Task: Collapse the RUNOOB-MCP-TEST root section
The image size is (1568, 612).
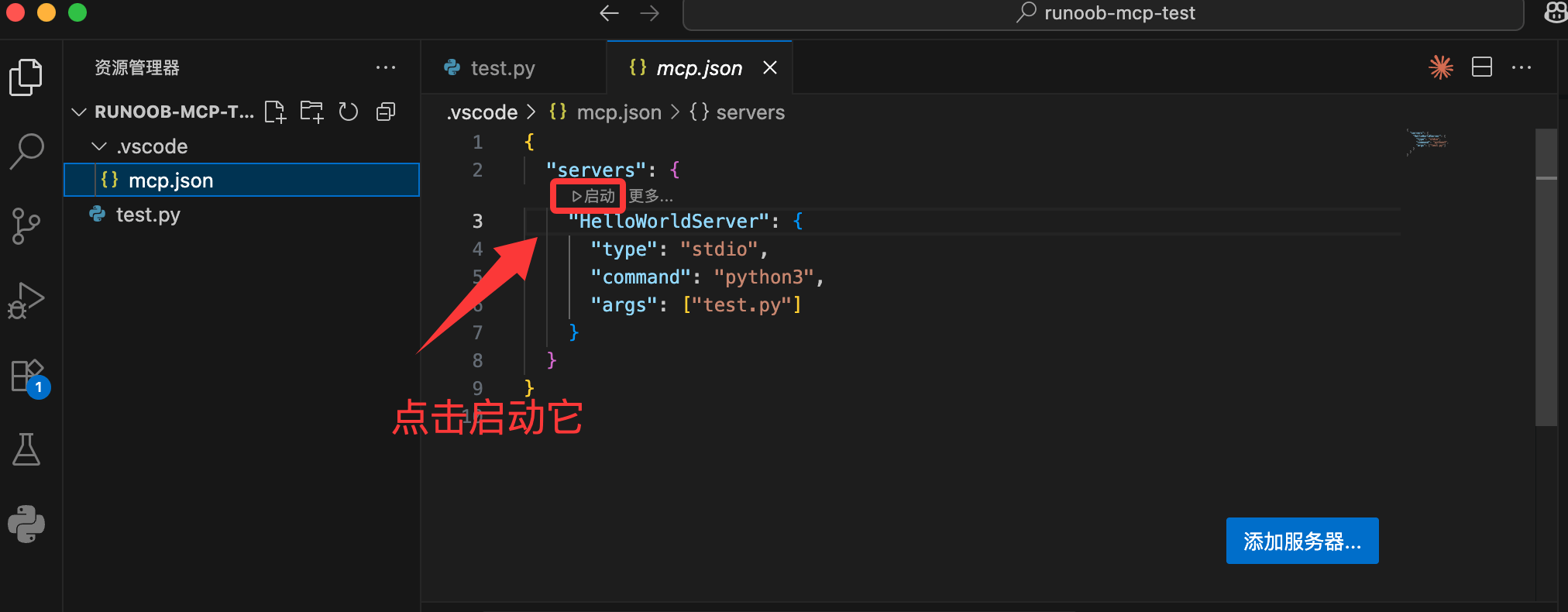Action: [x=79, y=112]
